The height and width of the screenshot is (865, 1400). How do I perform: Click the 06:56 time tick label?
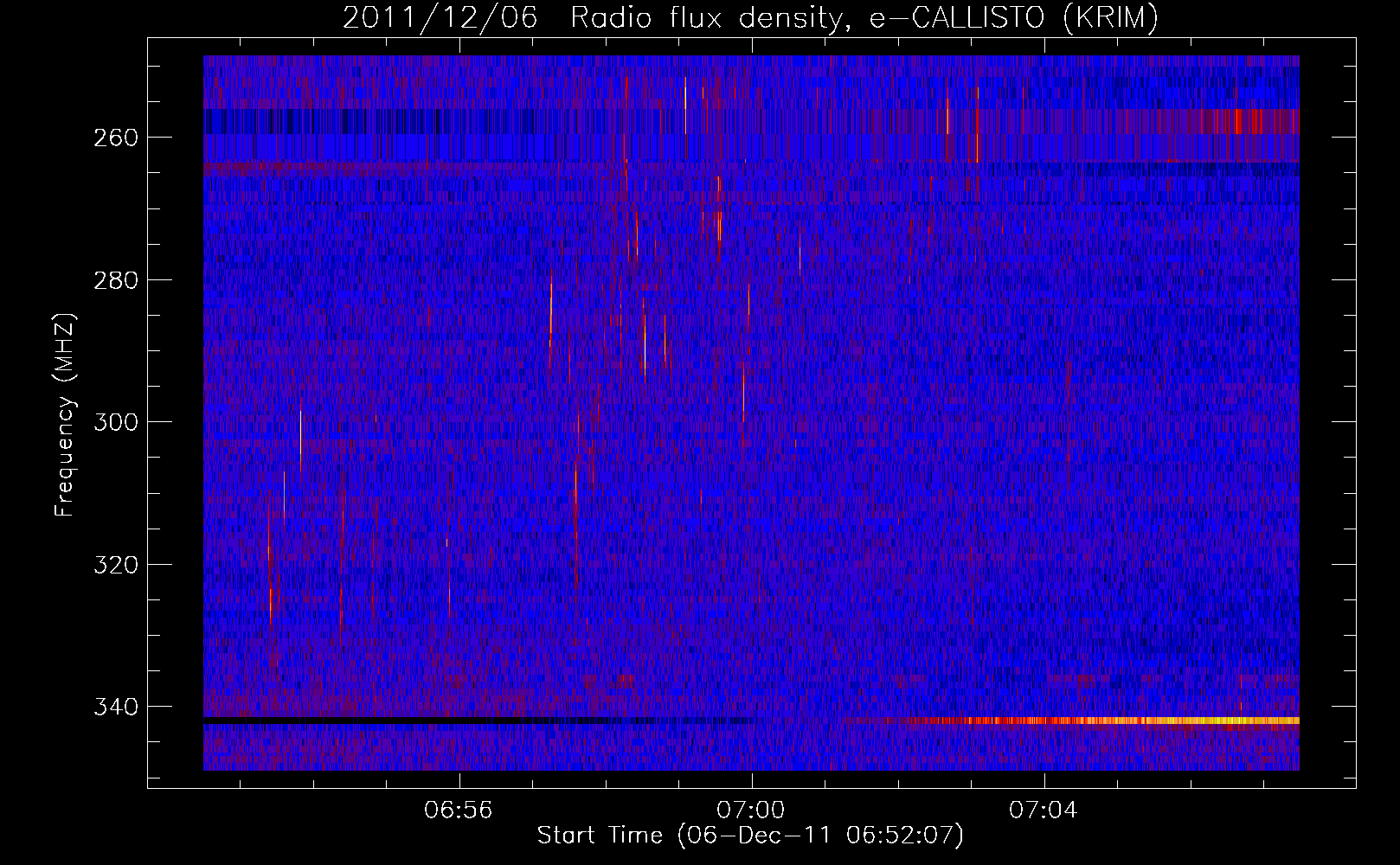pyautogui.click(x=459, y=811)
